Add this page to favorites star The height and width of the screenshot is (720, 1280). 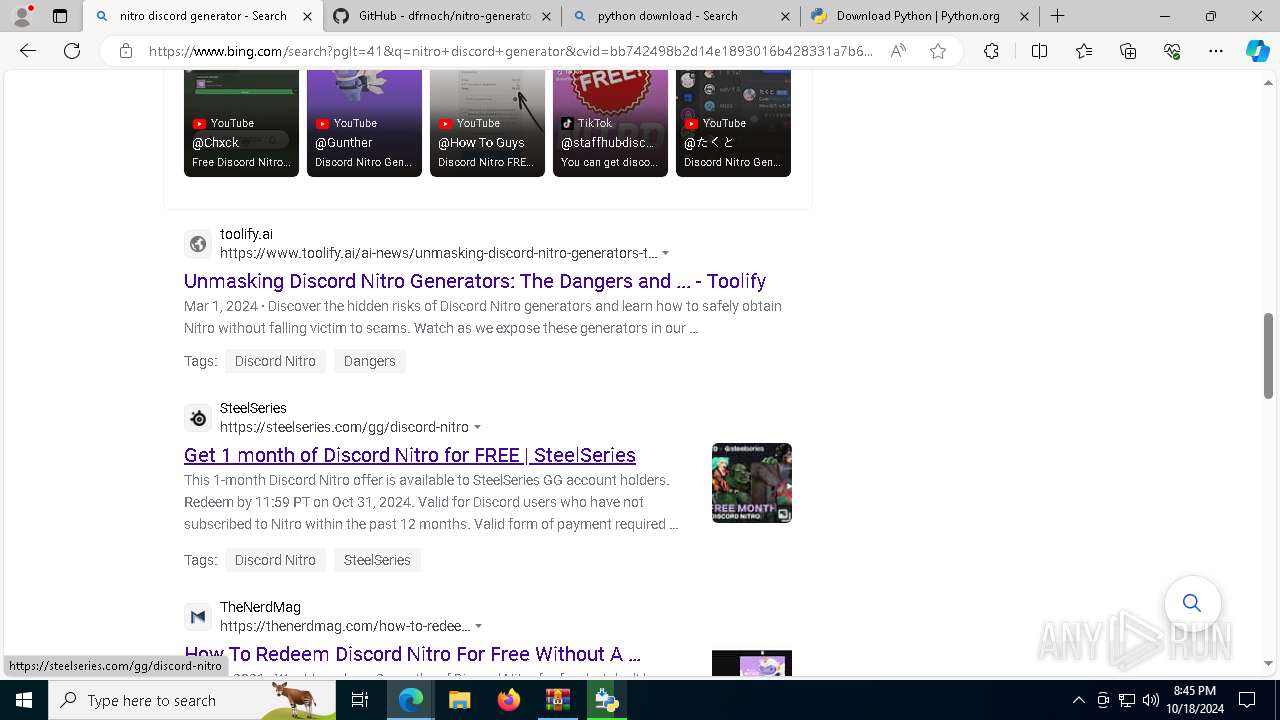coord(938,51)
